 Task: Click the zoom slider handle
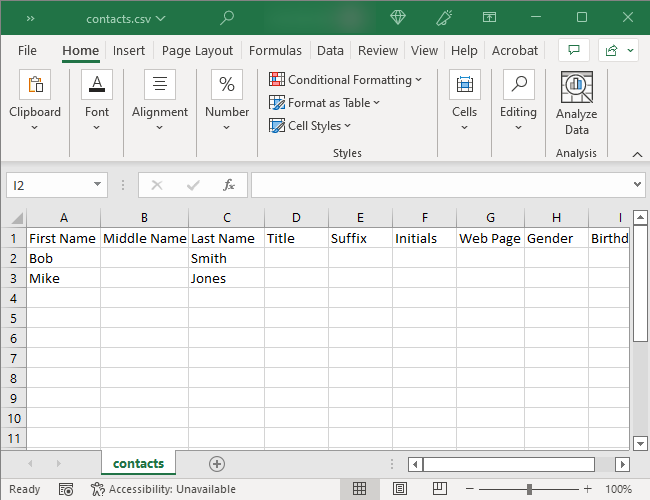(x=529, y=489)
